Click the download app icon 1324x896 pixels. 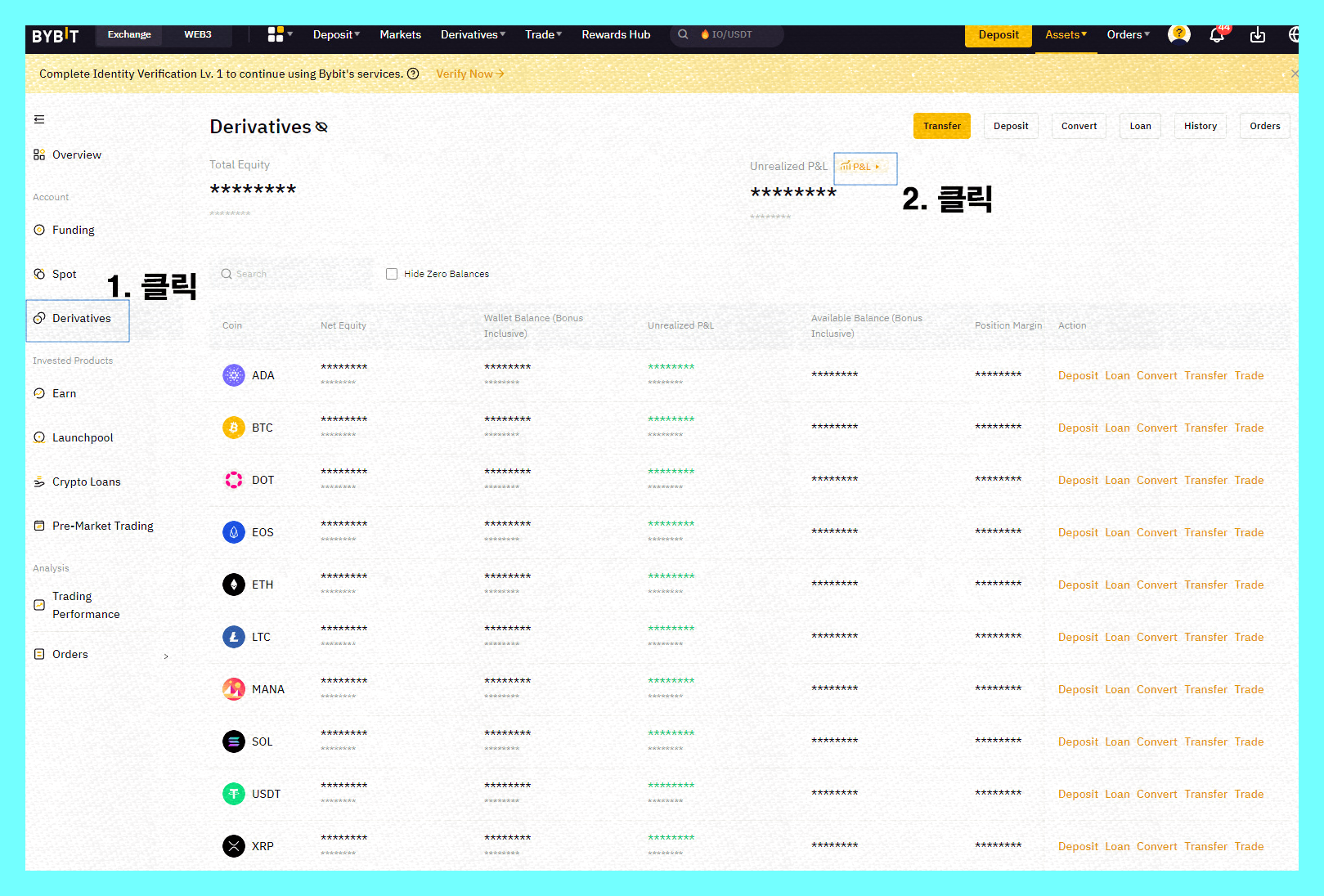point(1258,34)
